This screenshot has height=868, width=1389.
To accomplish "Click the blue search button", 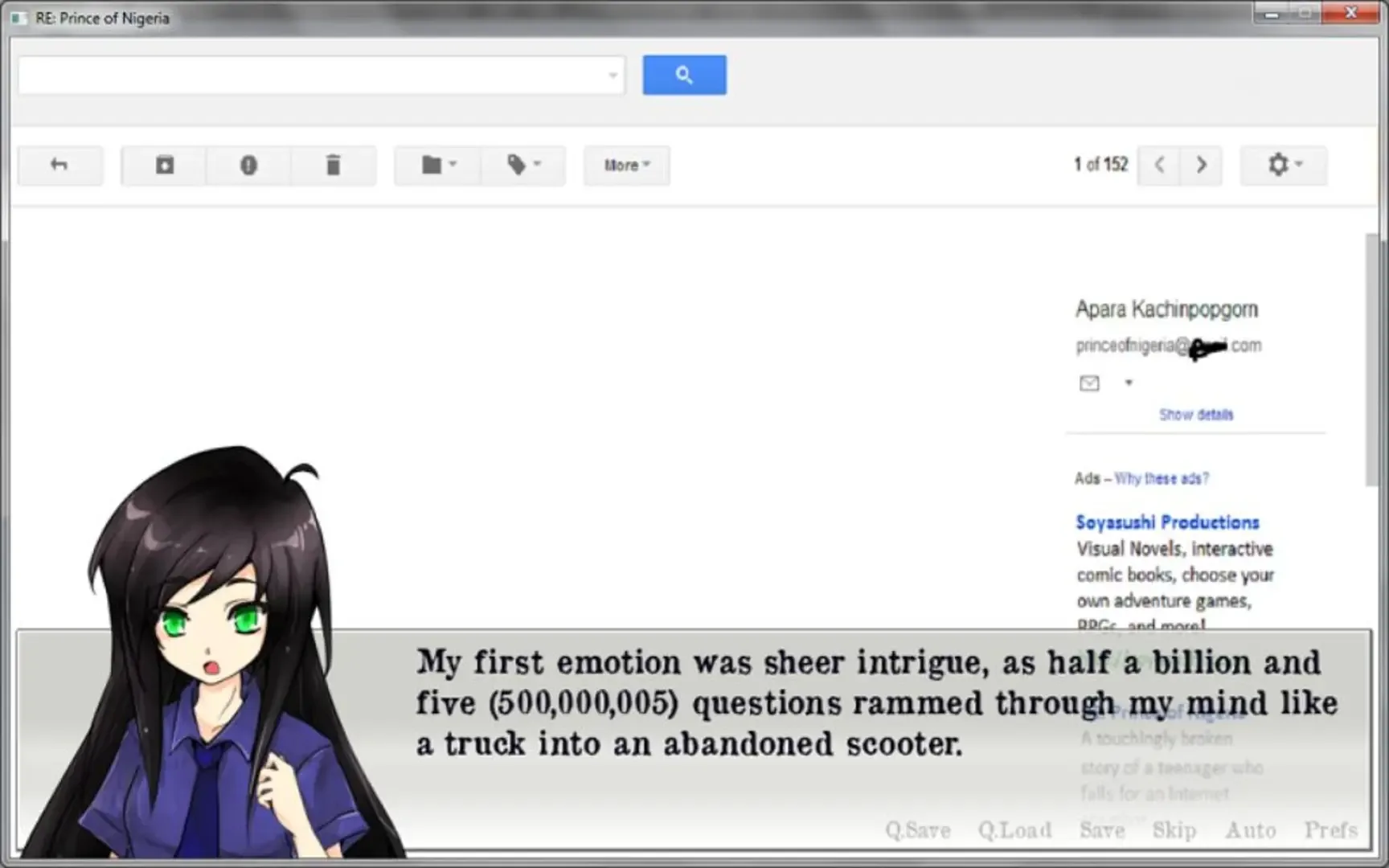I will click(x=684, y=74).
